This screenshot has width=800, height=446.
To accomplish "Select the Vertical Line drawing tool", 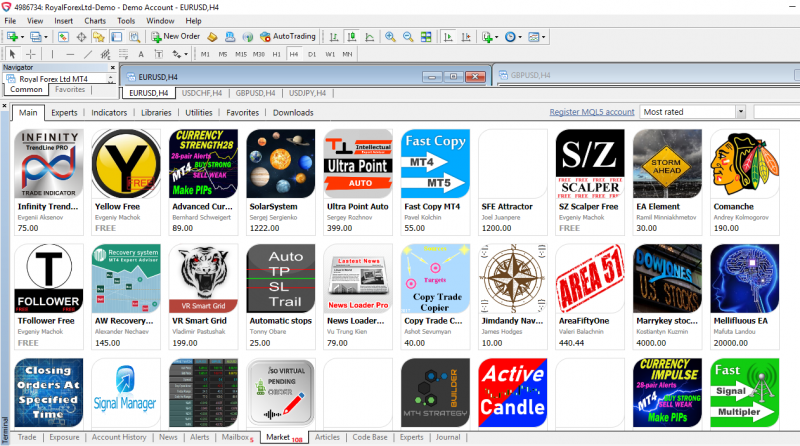I will [52, 54].
